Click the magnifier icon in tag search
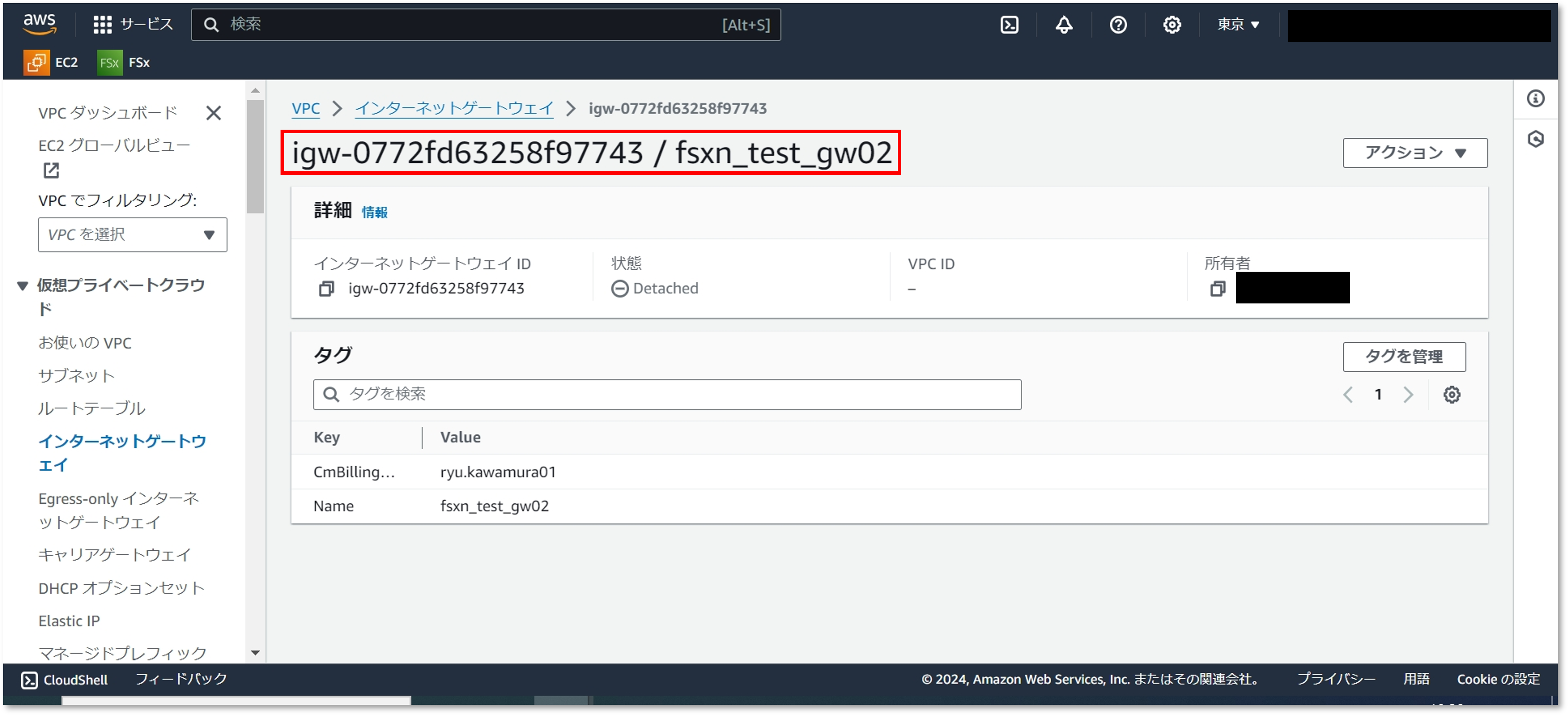The width and height of the screenshot is (1568, 715). (330, 394)
